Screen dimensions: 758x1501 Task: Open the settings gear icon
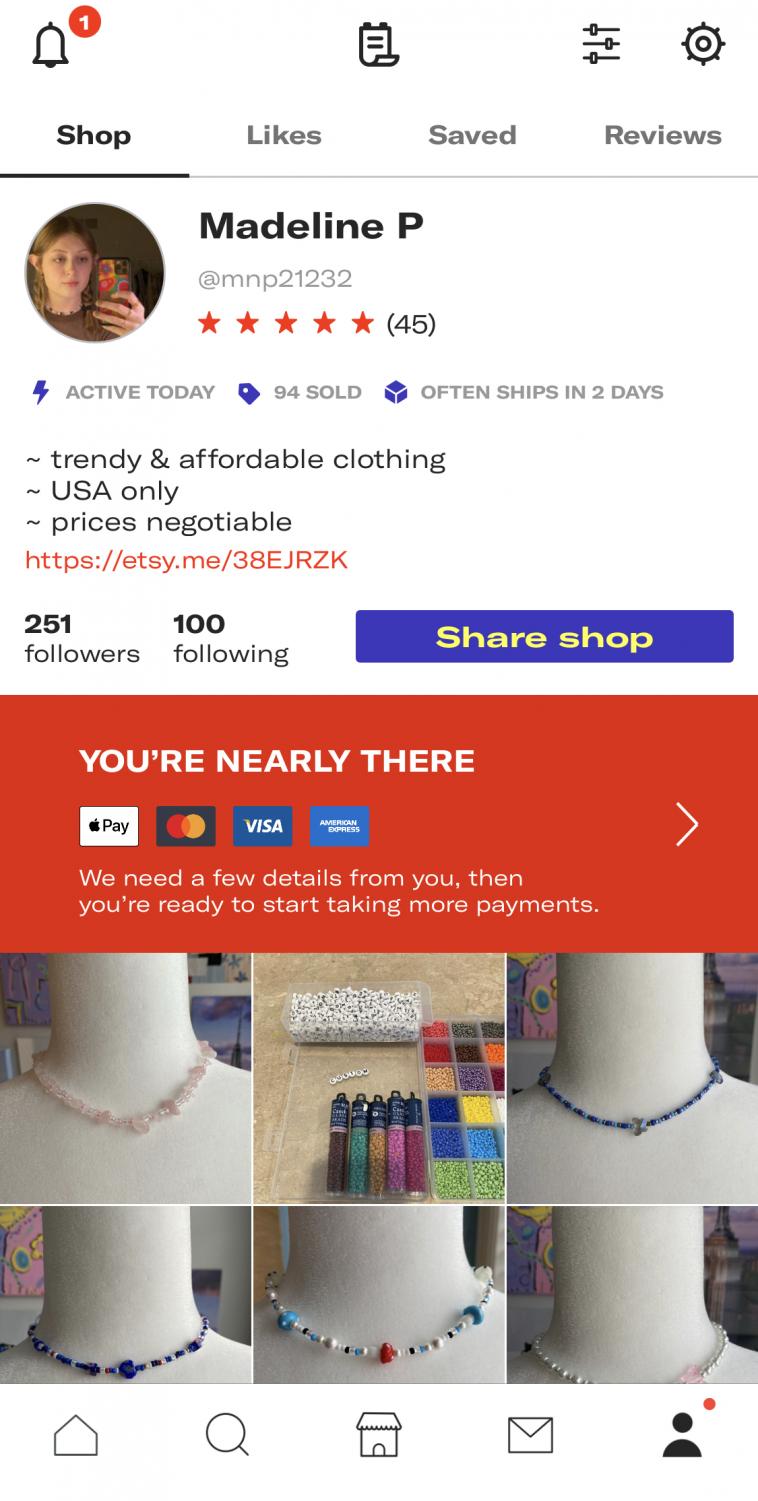pos(703,44)
